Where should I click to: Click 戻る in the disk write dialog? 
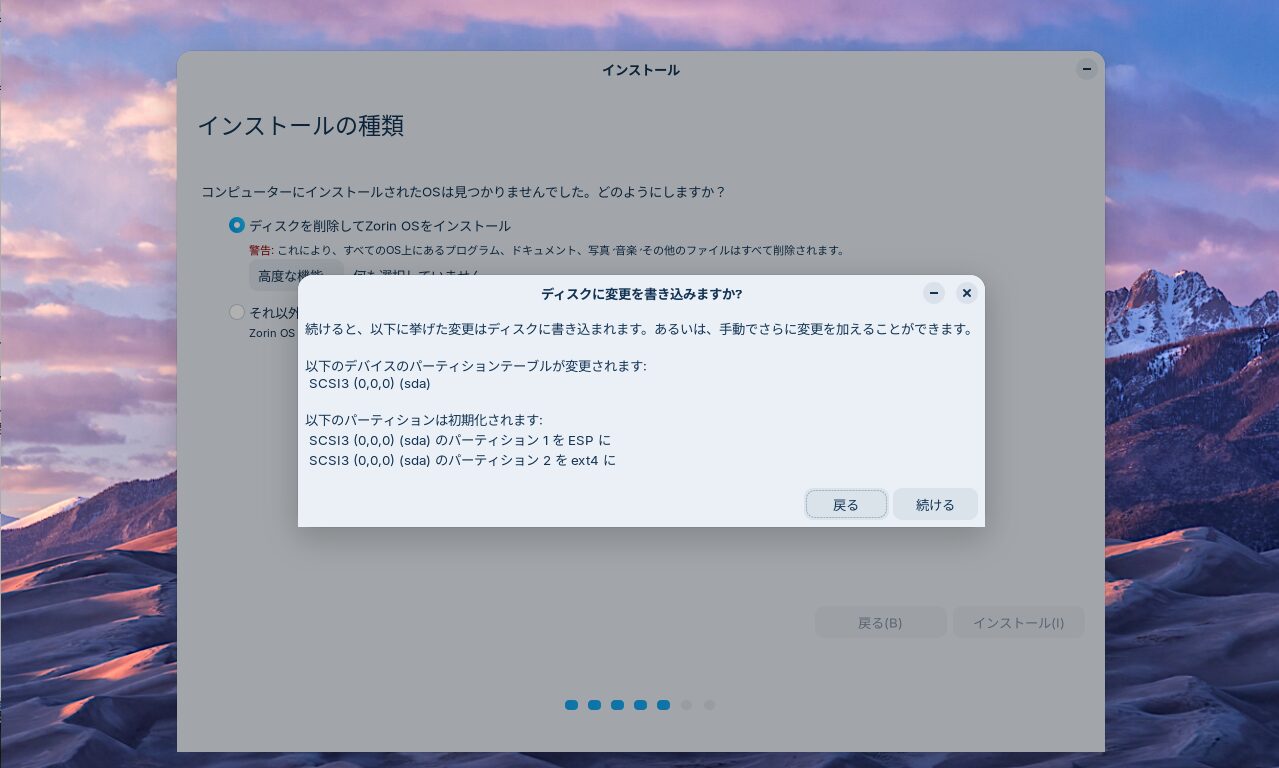[846, 505]
